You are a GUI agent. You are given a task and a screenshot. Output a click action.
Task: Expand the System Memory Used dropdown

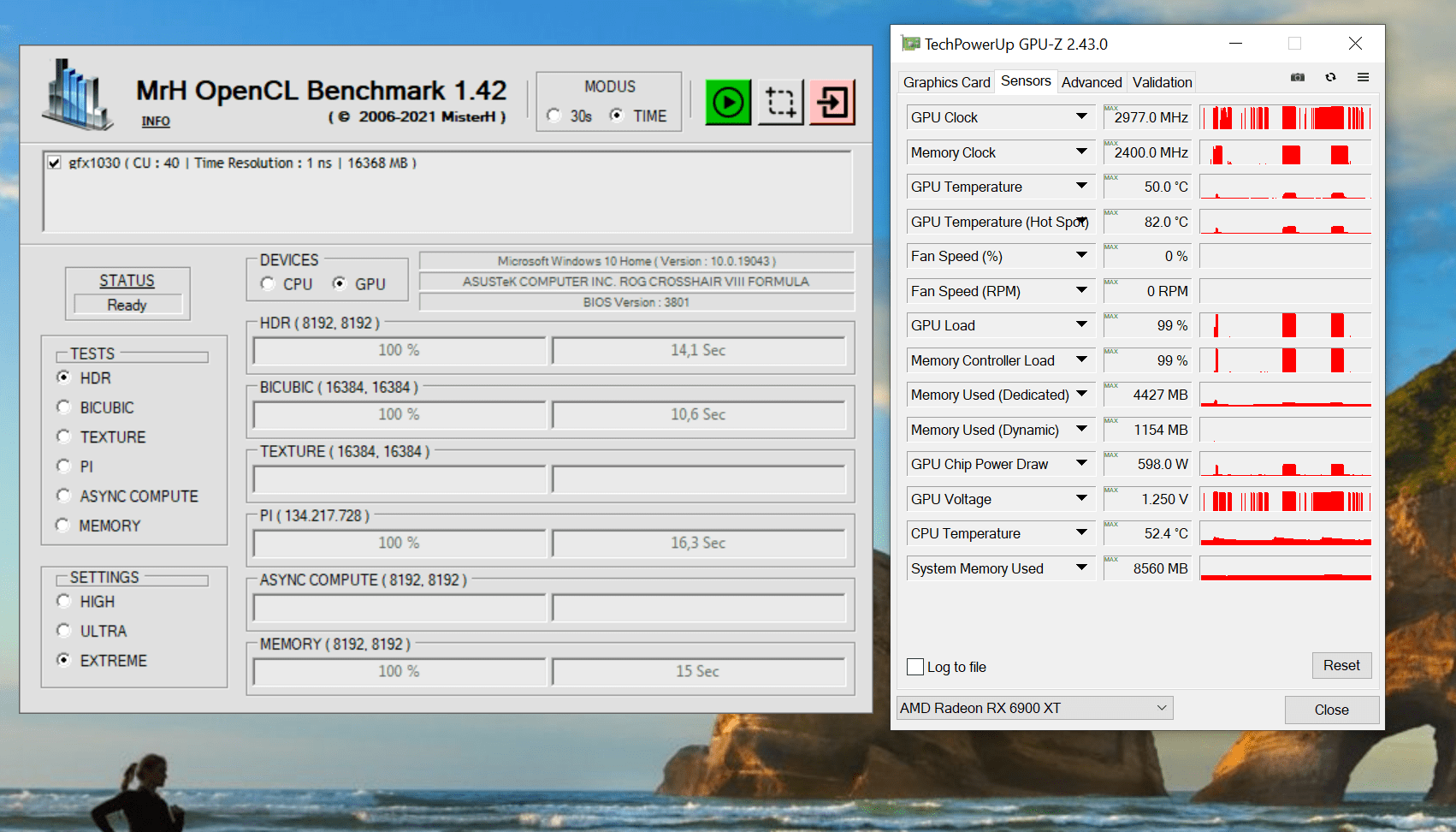pos(1081,568)
